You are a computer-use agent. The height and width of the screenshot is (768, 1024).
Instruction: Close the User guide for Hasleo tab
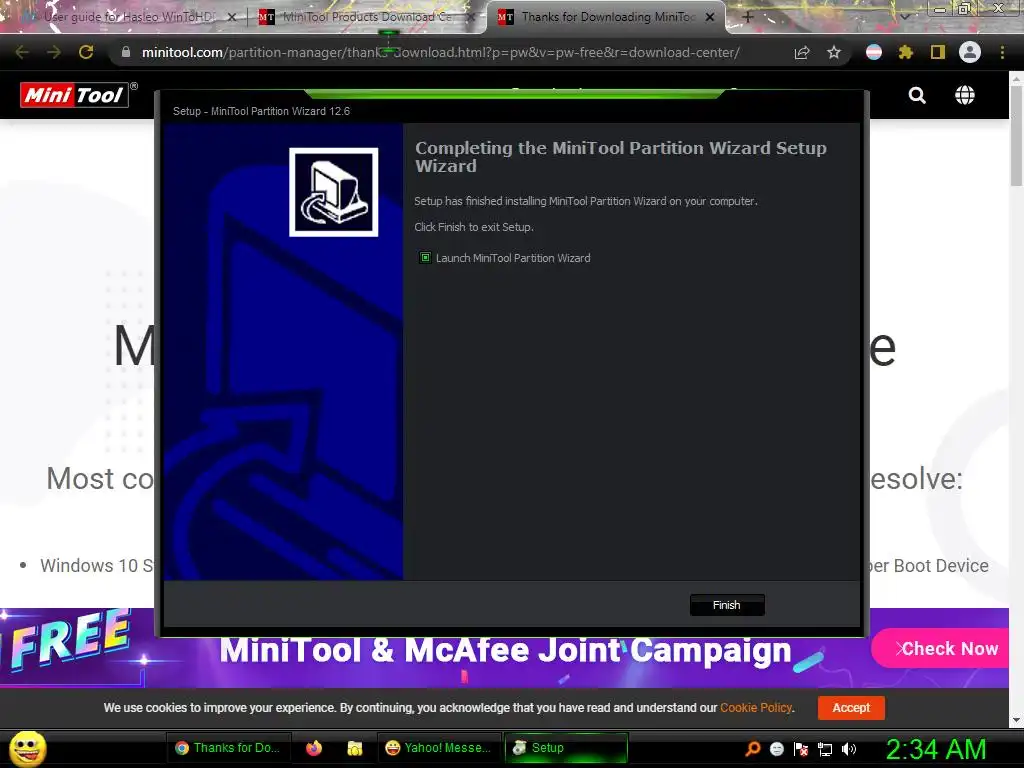pyautogui.click(x=232, y=17)
